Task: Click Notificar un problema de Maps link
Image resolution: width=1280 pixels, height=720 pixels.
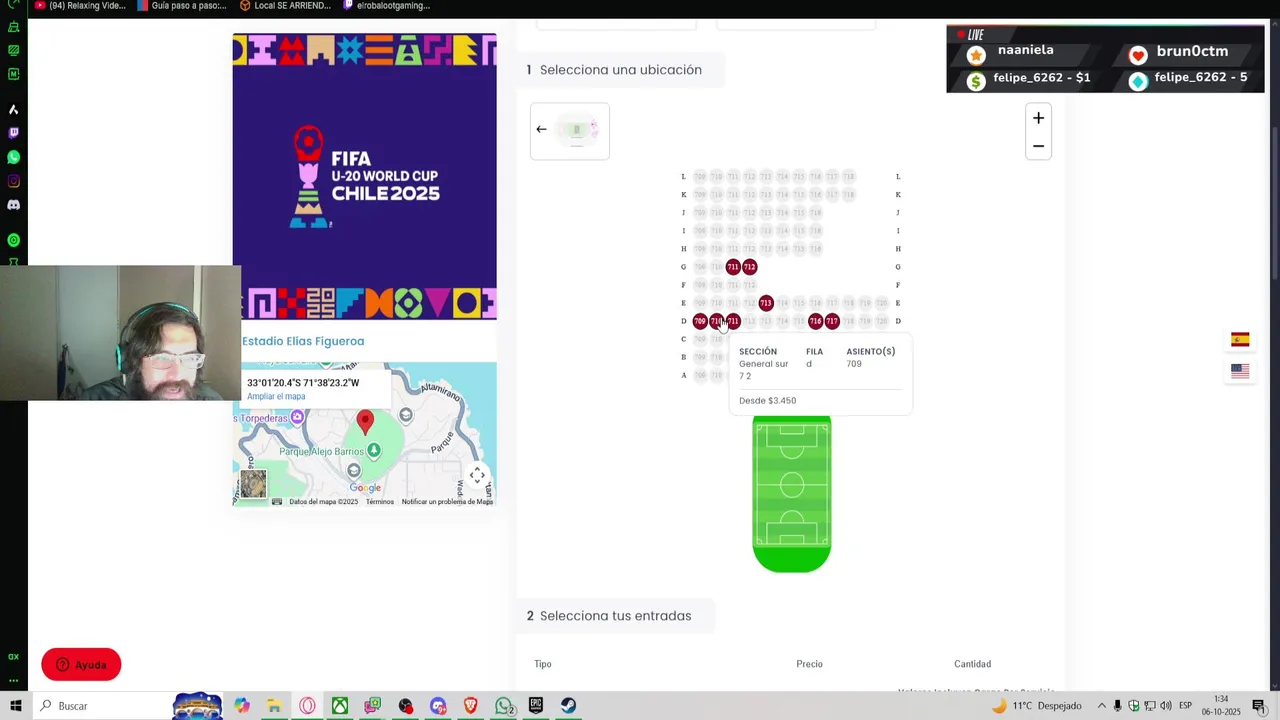Action: click(447, 502)
